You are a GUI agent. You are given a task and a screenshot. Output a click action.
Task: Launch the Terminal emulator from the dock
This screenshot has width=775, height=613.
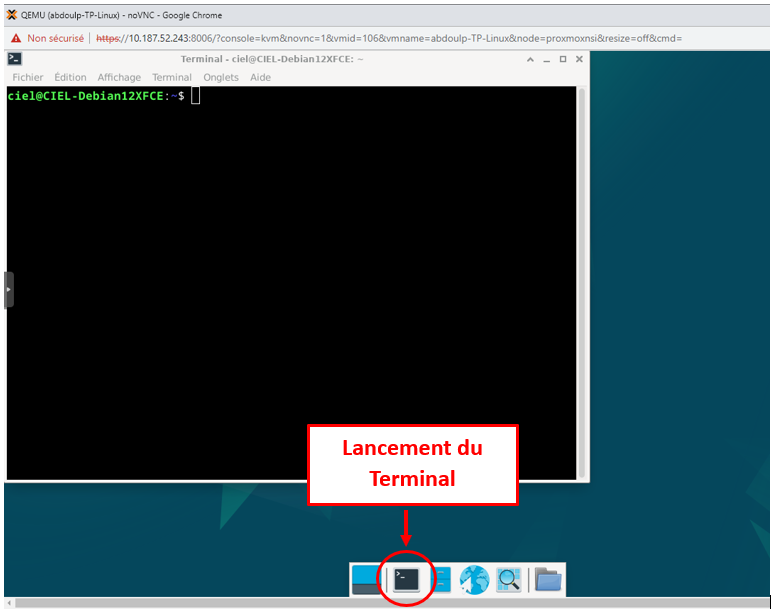pos(406,579)
